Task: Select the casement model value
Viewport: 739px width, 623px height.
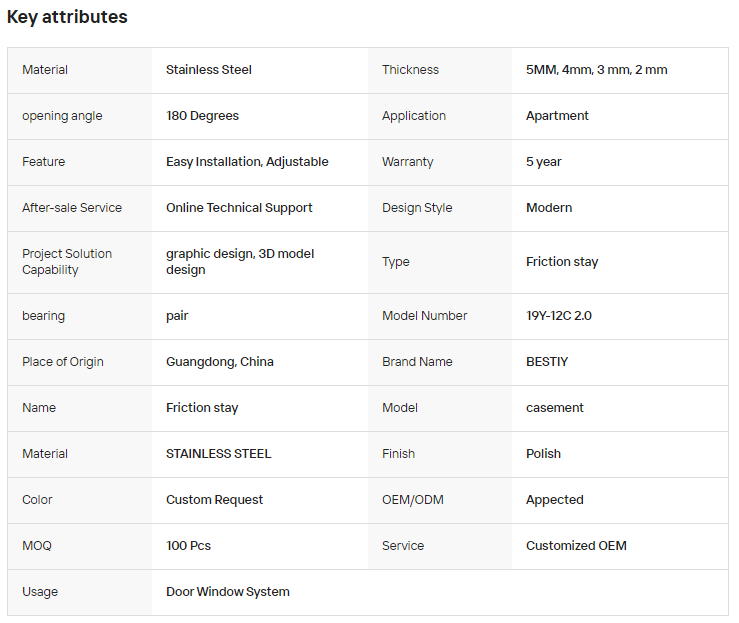Action: [555, 408]
